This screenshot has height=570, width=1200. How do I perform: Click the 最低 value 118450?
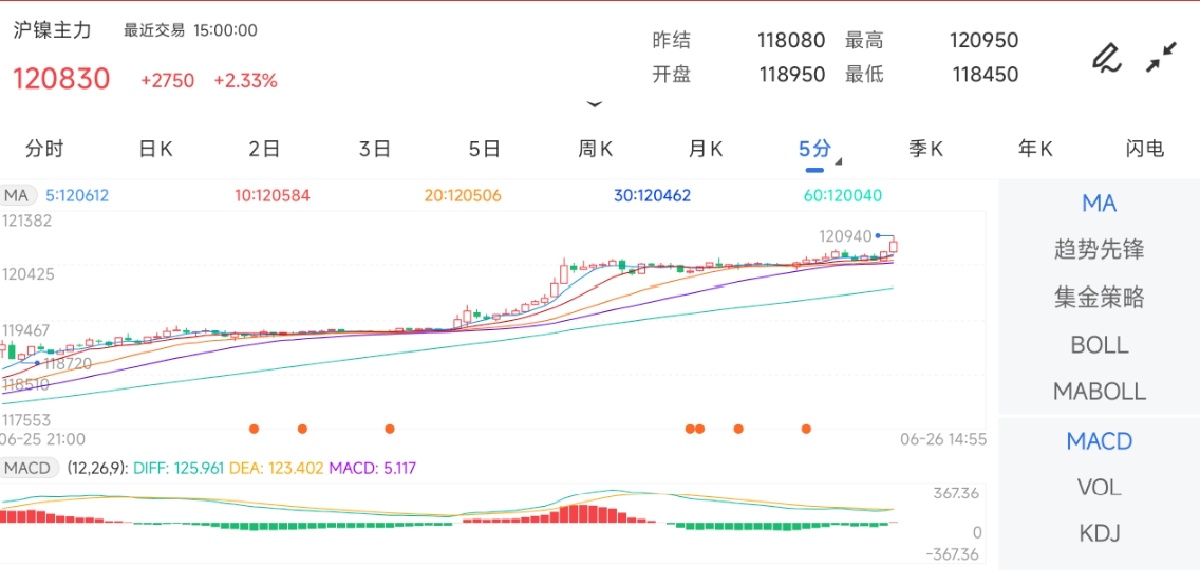(x=985, y=75)
